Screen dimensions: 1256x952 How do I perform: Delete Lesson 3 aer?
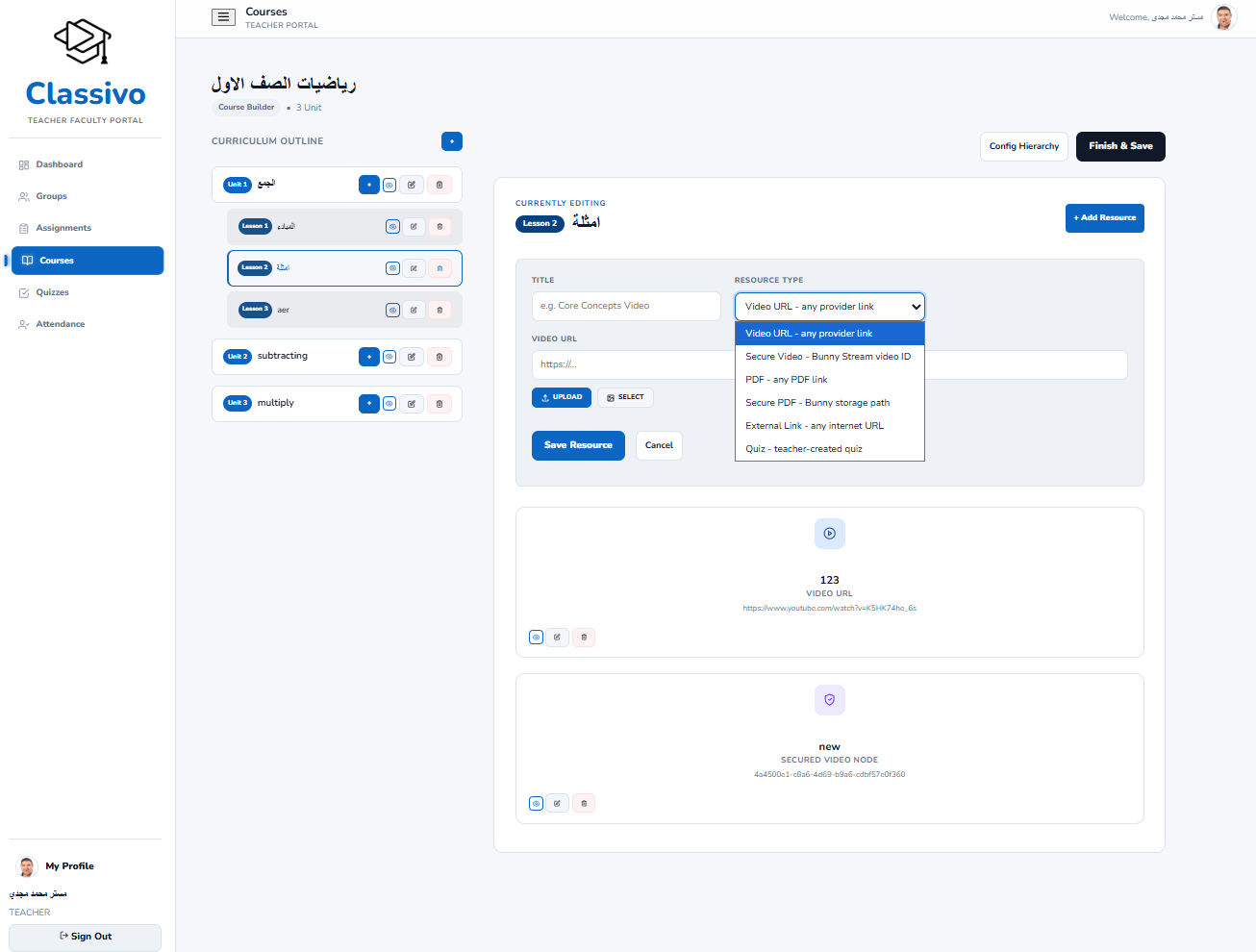pos(440,310)
